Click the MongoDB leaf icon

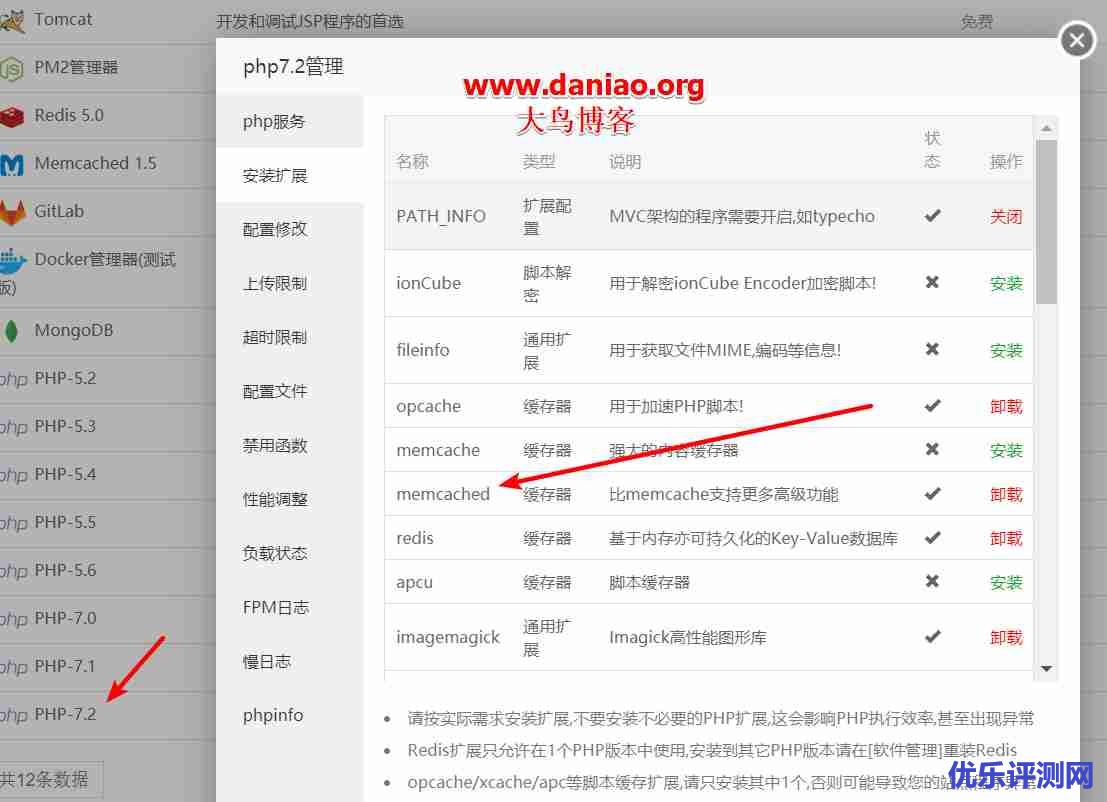[x=11, y=330]
